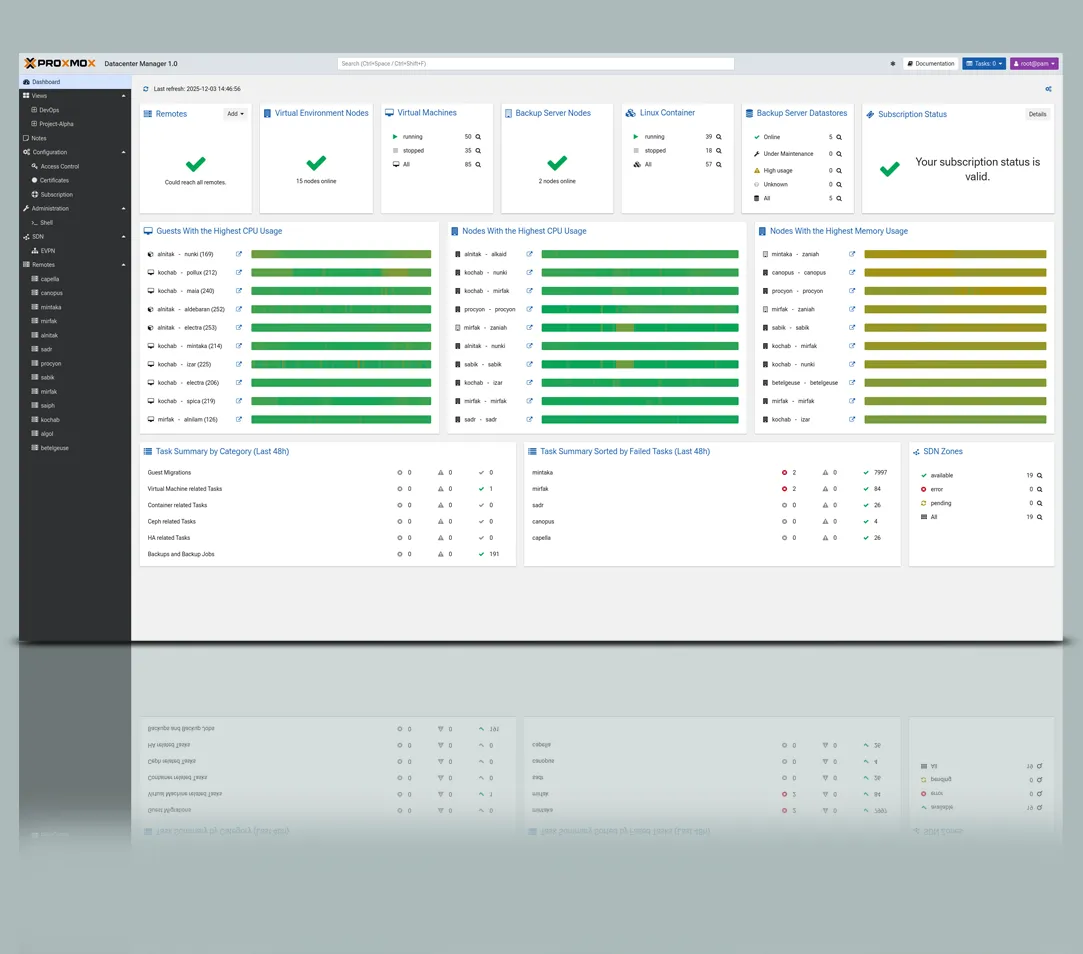Click magnifier next to stopped Linux Containers
The width and height of the screenshot is (1083, 954).
click(x=718, y=151)
